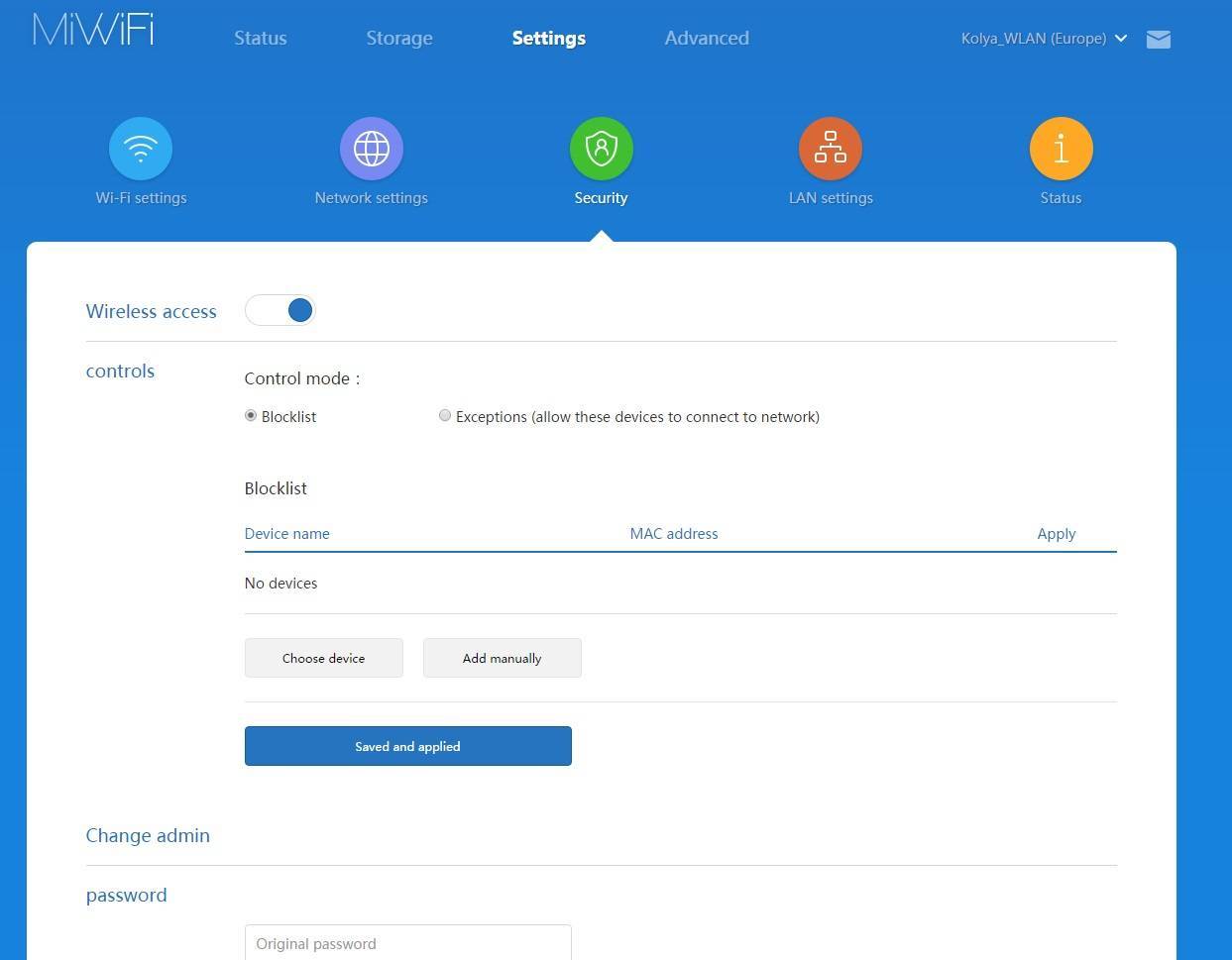1232x960 pixels.
Task: Click the MAC address column header
Action: click(x=674, y=533)
